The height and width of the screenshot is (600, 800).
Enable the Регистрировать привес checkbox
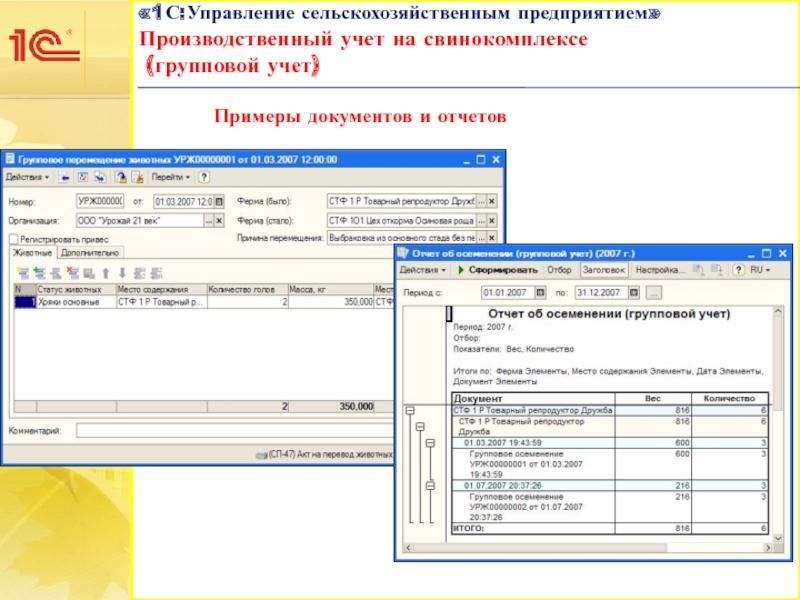pyautogui.click(x=14, y=239)
